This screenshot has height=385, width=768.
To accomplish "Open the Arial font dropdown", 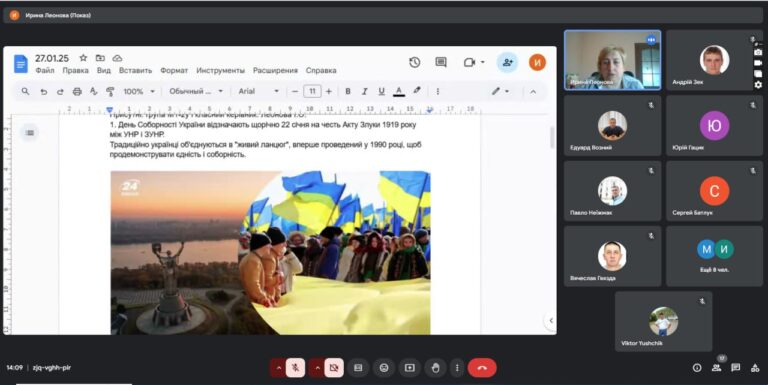I will (x=259, y=91).
